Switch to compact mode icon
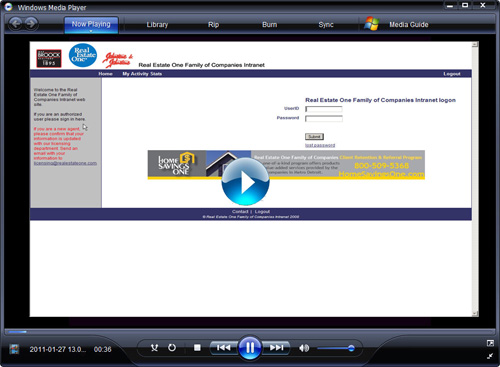 click(490, 356)
